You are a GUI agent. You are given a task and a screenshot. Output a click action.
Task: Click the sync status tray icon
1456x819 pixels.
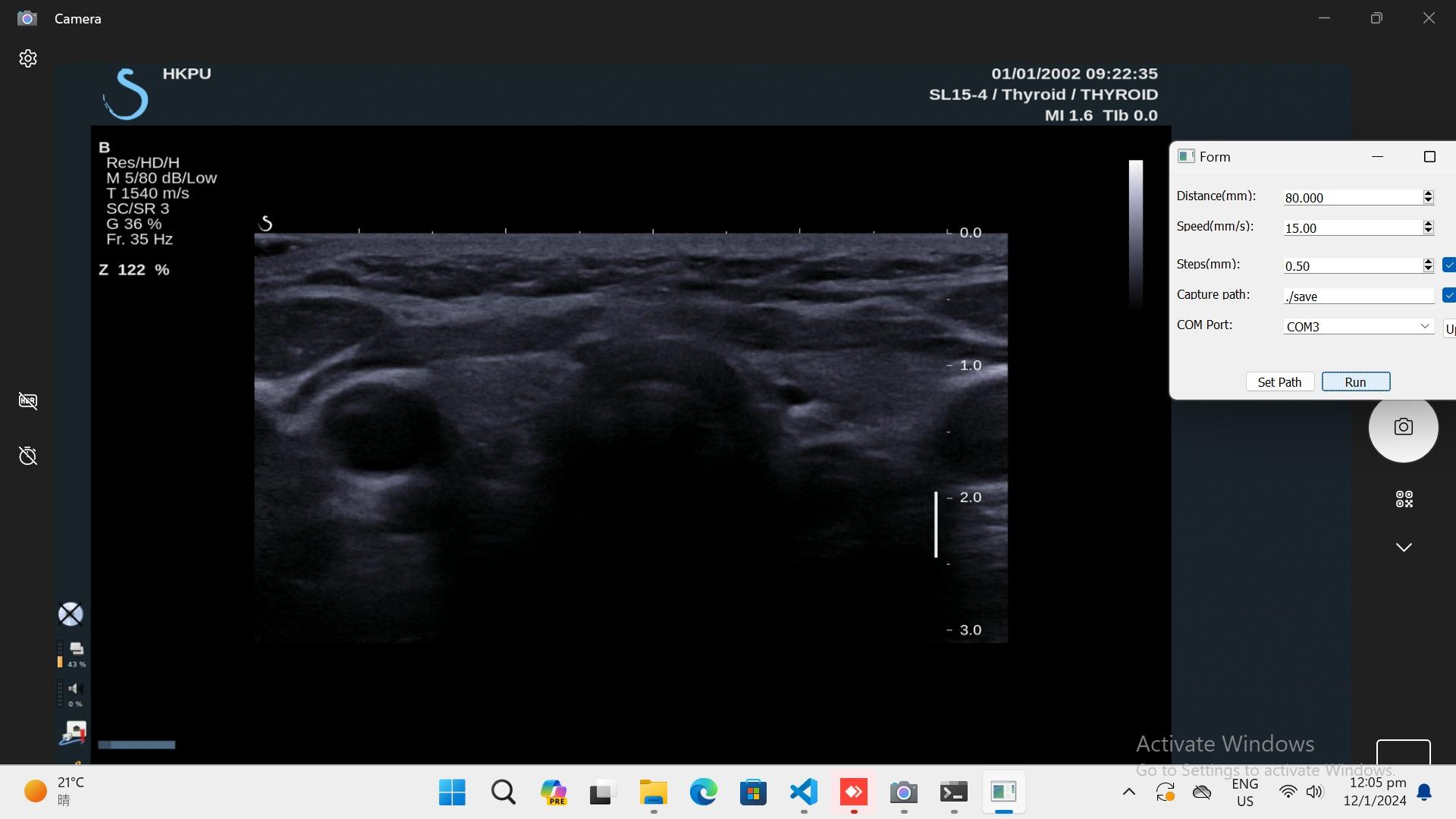pos(1166,792)
